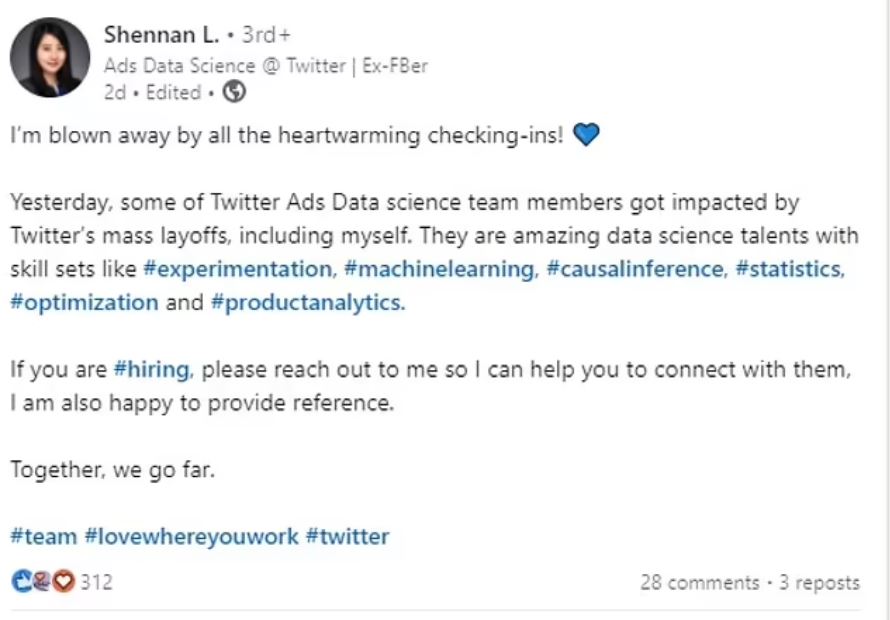The image size is (890, 620).
Task: Click the like reaction thumbs-up icon
Action: click(x=22, y=581)
